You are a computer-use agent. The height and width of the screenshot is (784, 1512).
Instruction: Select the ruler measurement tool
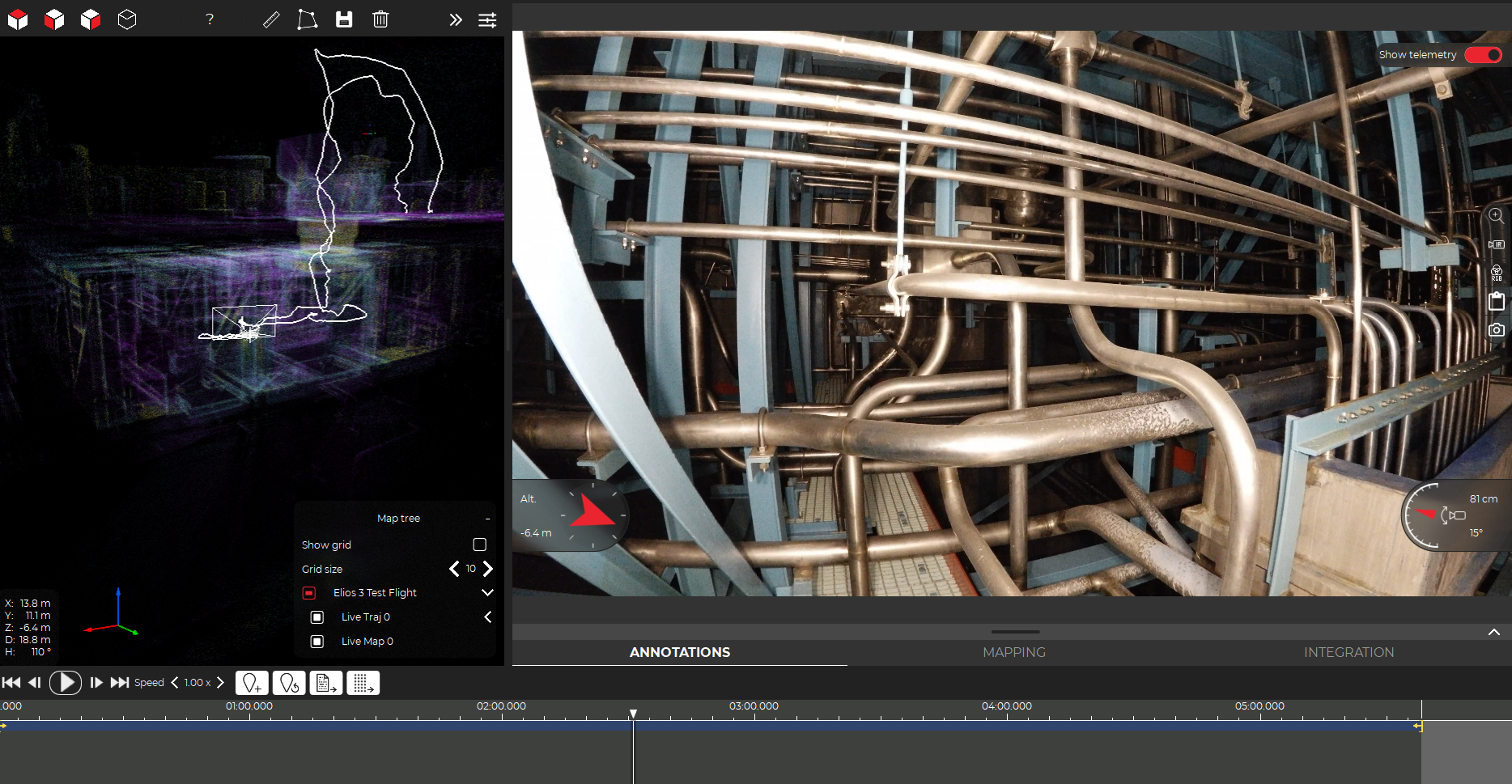point(272,19)
